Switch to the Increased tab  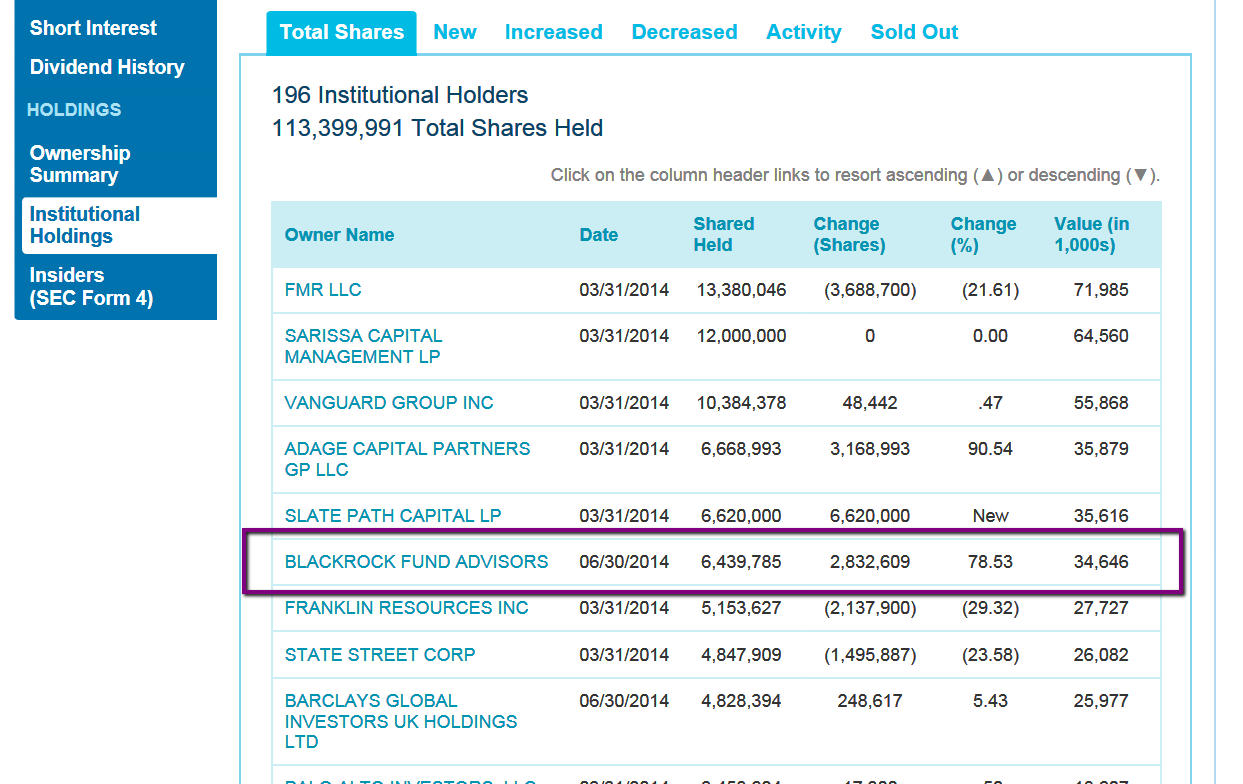click(553, 32)
